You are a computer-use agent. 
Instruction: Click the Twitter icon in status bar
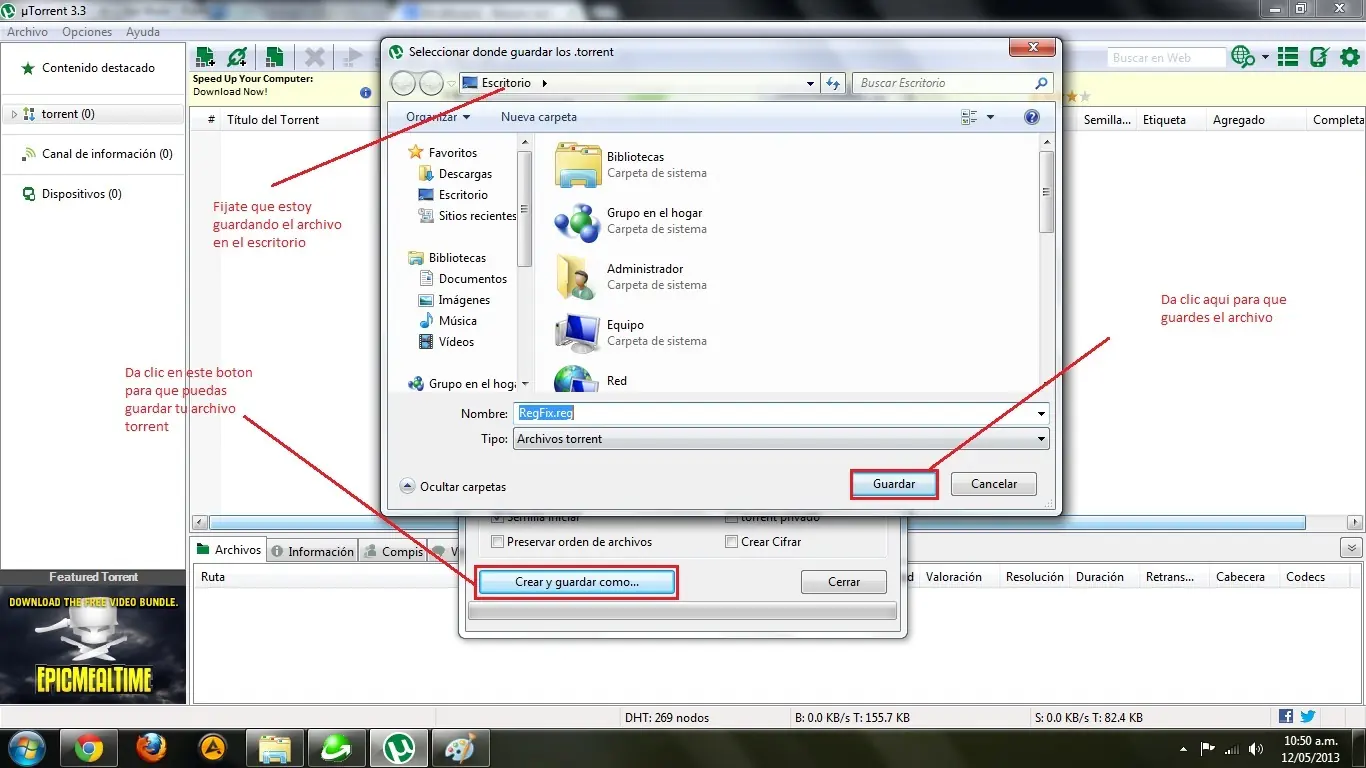[x=1307, y=716]
